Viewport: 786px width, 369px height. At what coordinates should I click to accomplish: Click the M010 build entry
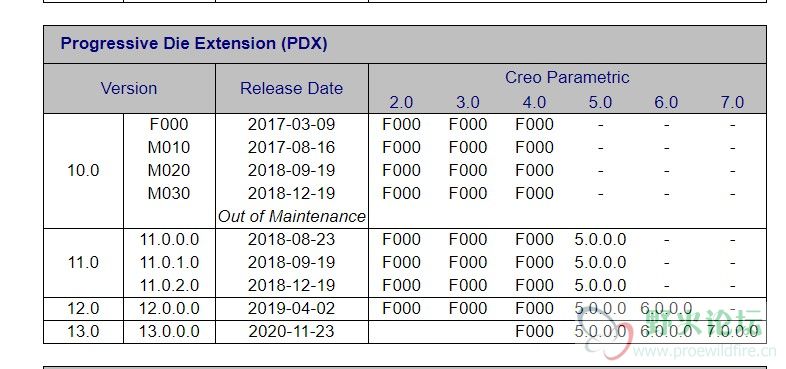click(x=169, y=147)
